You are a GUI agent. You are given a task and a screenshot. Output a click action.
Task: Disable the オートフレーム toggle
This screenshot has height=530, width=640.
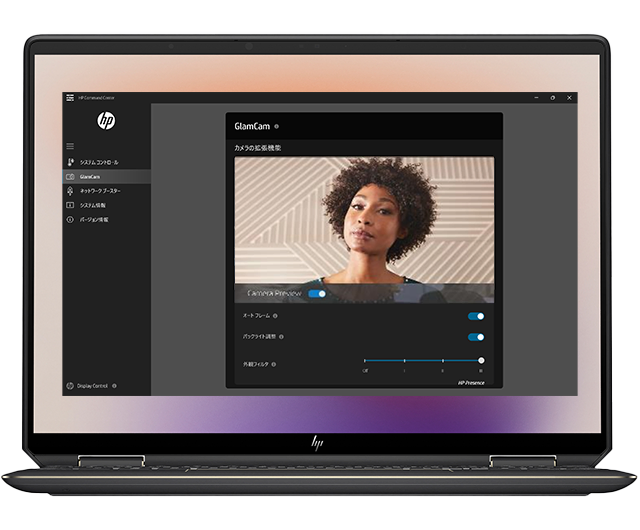(476, 316)
